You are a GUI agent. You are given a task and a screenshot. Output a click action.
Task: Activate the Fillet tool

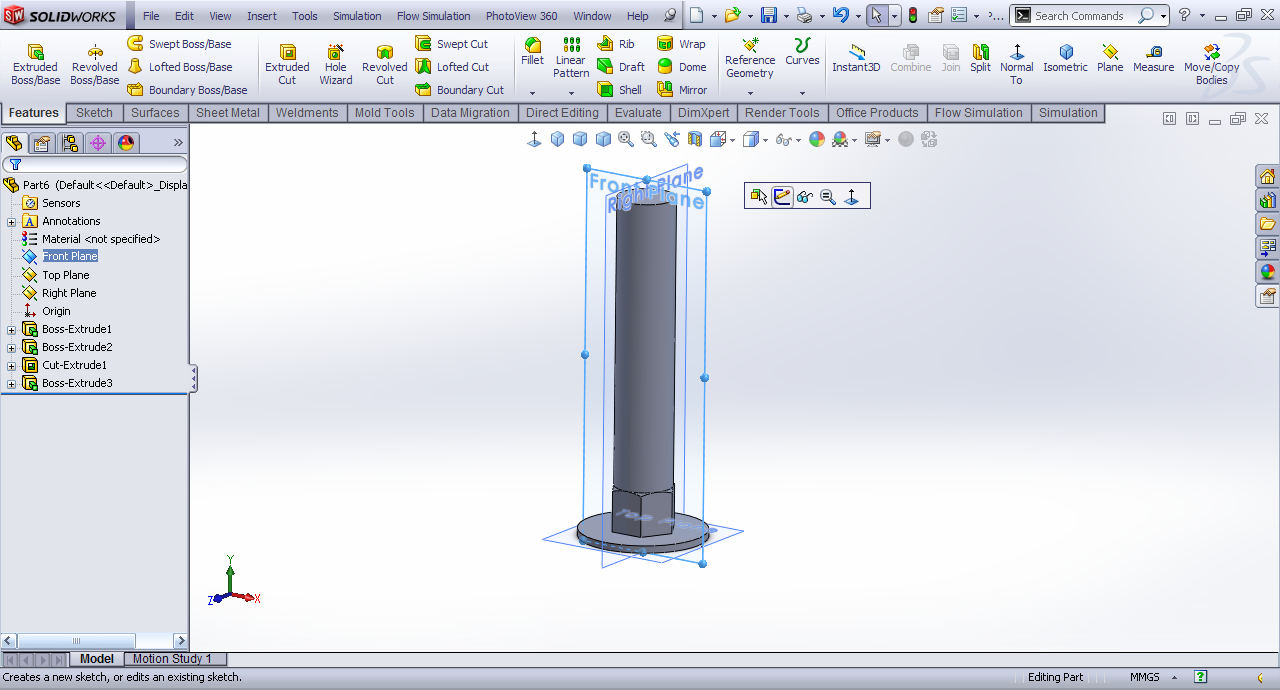tap(533, 52)
